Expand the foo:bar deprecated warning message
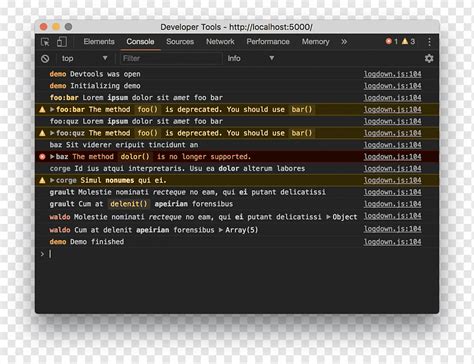474x364 pixels. [x=52, y=109]
